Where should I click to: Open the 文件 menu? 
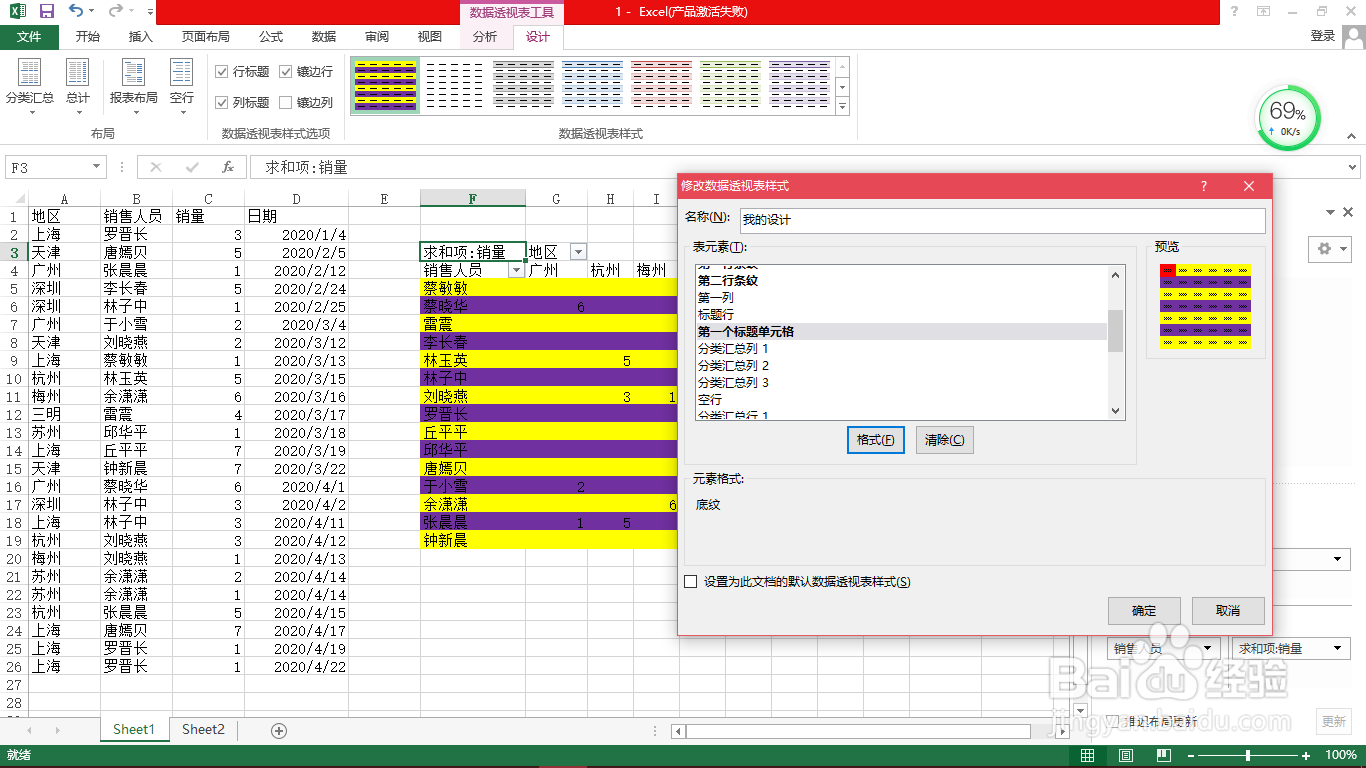[x=30, y=36]
